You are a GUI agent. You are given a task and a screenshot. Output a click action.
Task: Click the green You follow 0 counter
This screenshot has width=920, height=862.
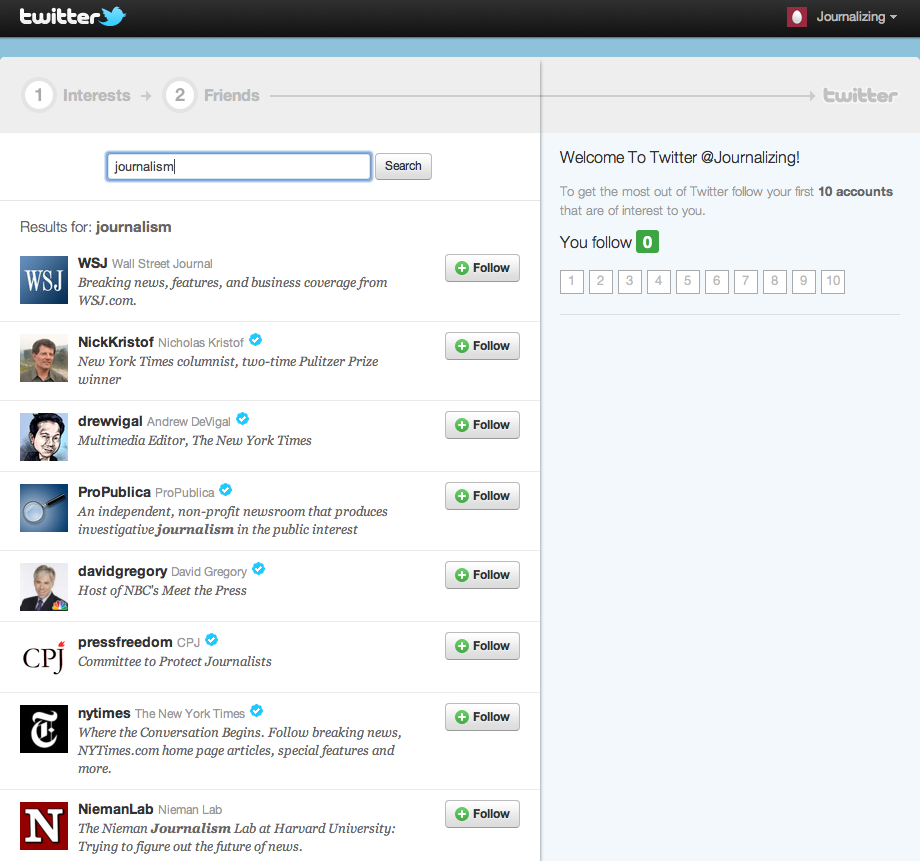click(647, 242)
